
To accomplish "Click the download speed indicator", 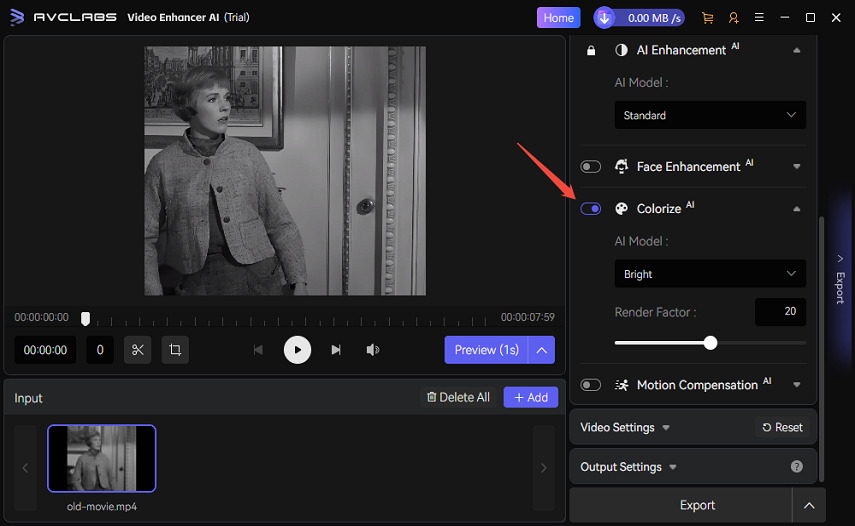I will (x=639, y=18).
